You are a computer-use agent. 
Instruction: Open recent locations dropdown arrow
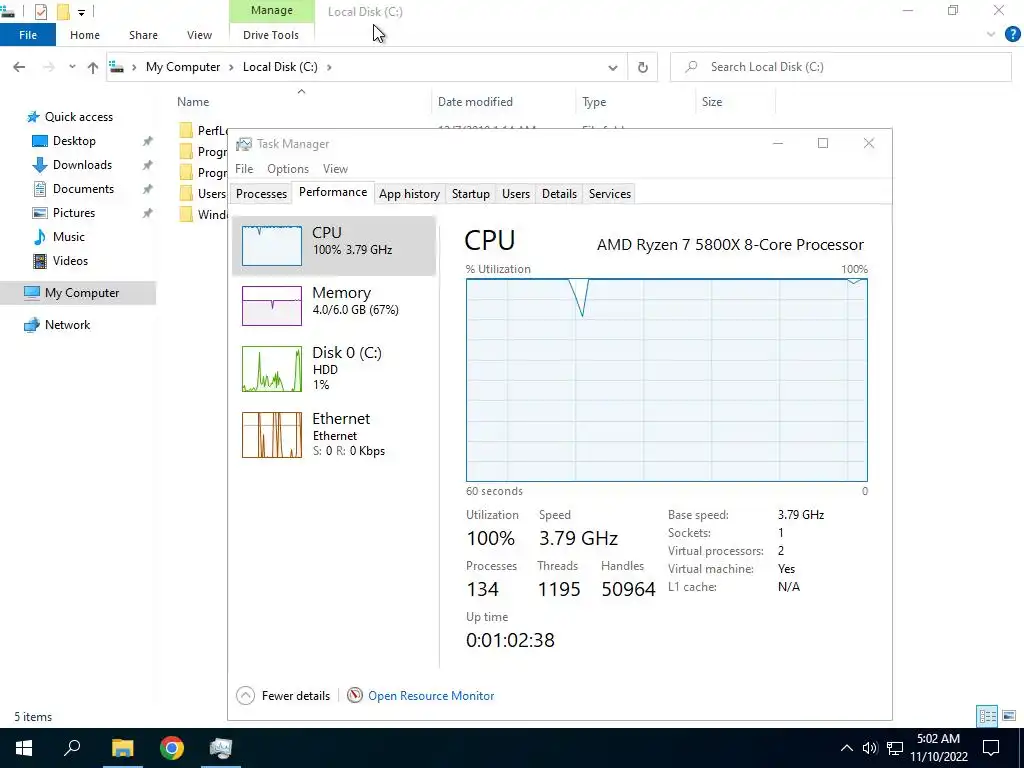coord(72,67)
